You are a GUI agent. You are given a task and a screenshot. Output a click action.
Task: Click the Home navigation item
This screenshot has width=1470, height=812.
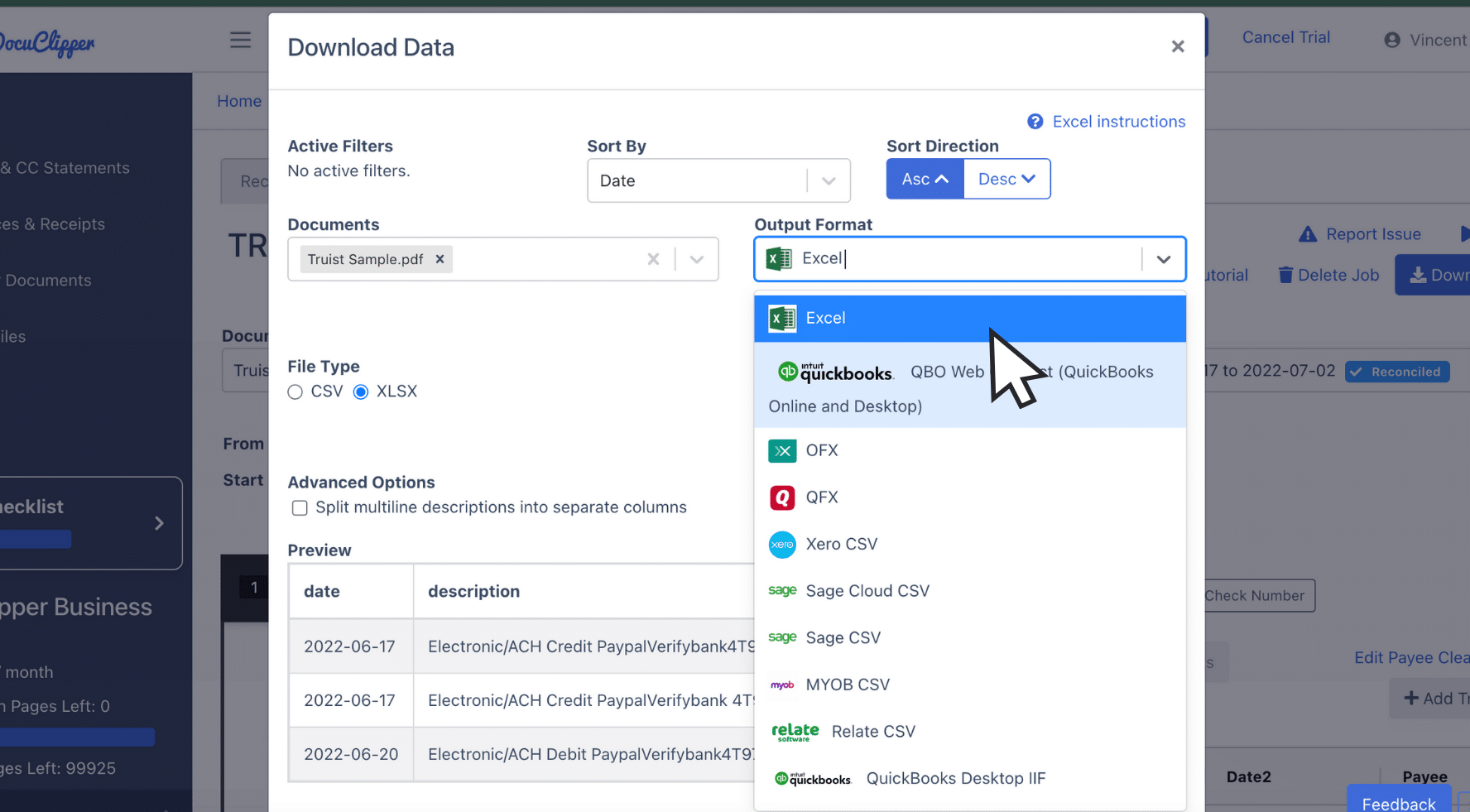click(x=239, y=100)
